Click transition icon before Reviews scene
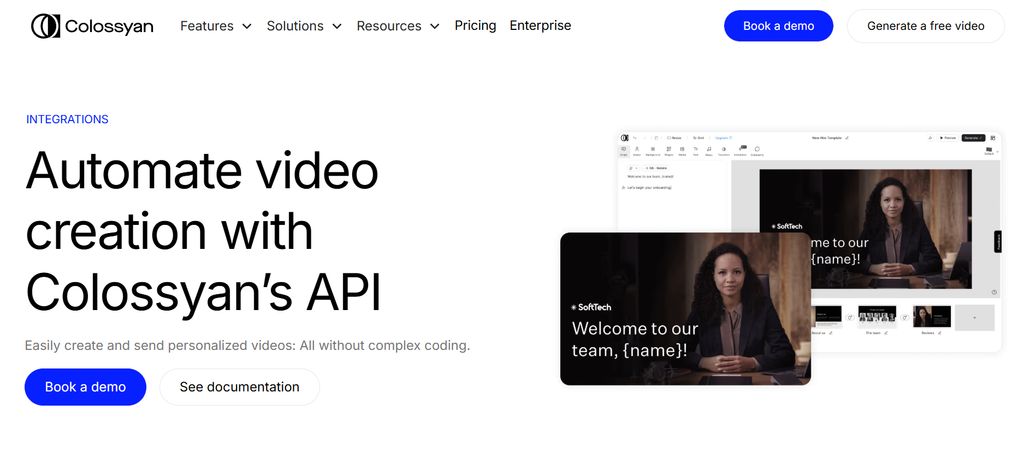Image resolution: width=1024 pixels, height=453 pixels. [904, 317]
